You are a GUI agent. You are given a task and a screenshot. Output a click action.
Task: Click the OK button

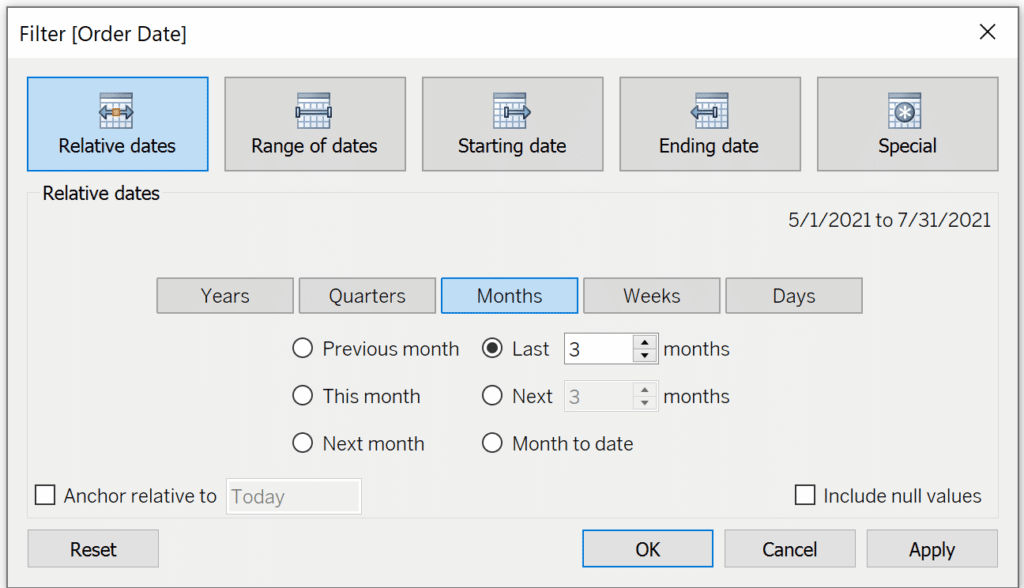click(648, 549)
